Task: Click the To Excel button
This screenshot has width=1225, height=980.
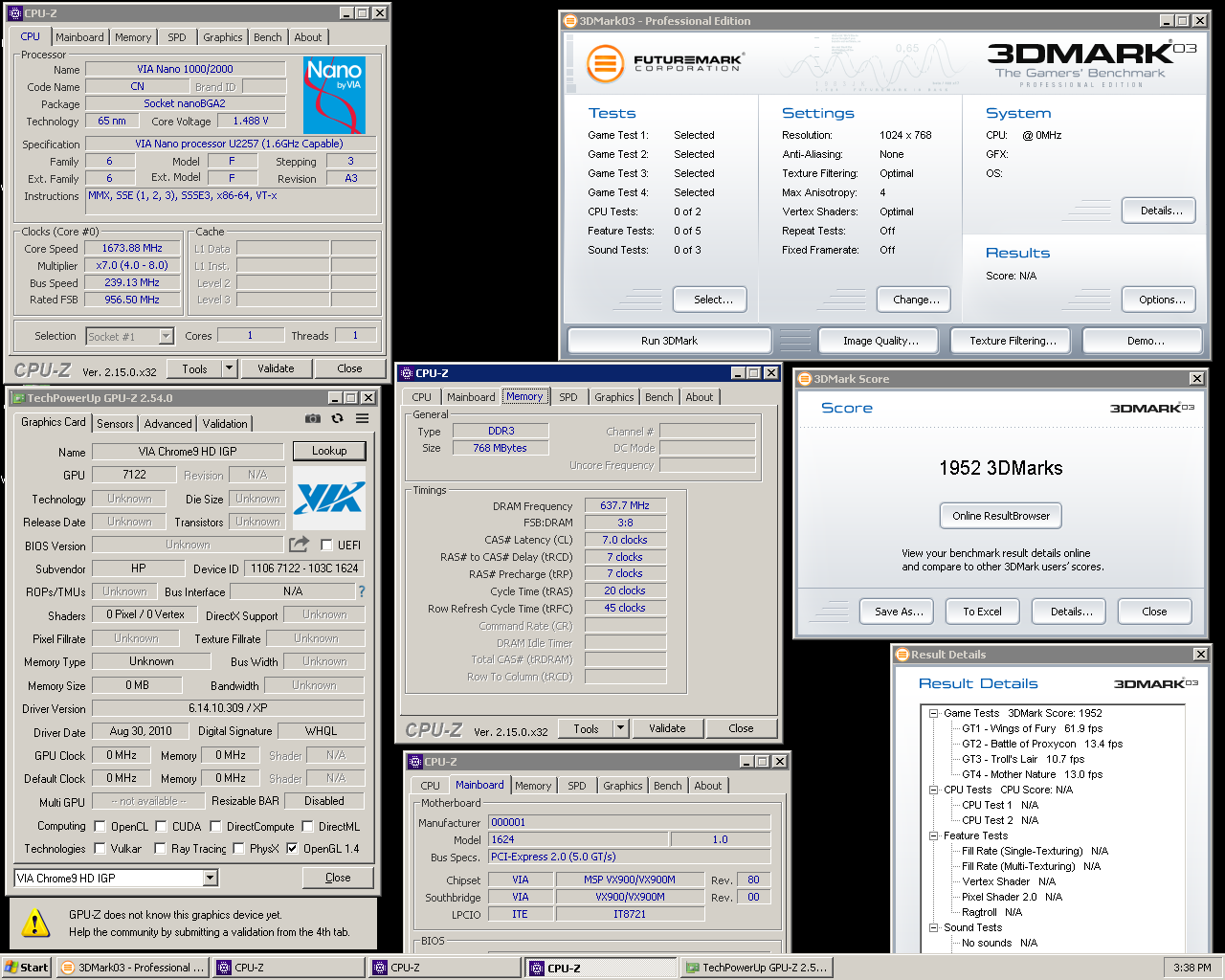Action: point(982,612)
